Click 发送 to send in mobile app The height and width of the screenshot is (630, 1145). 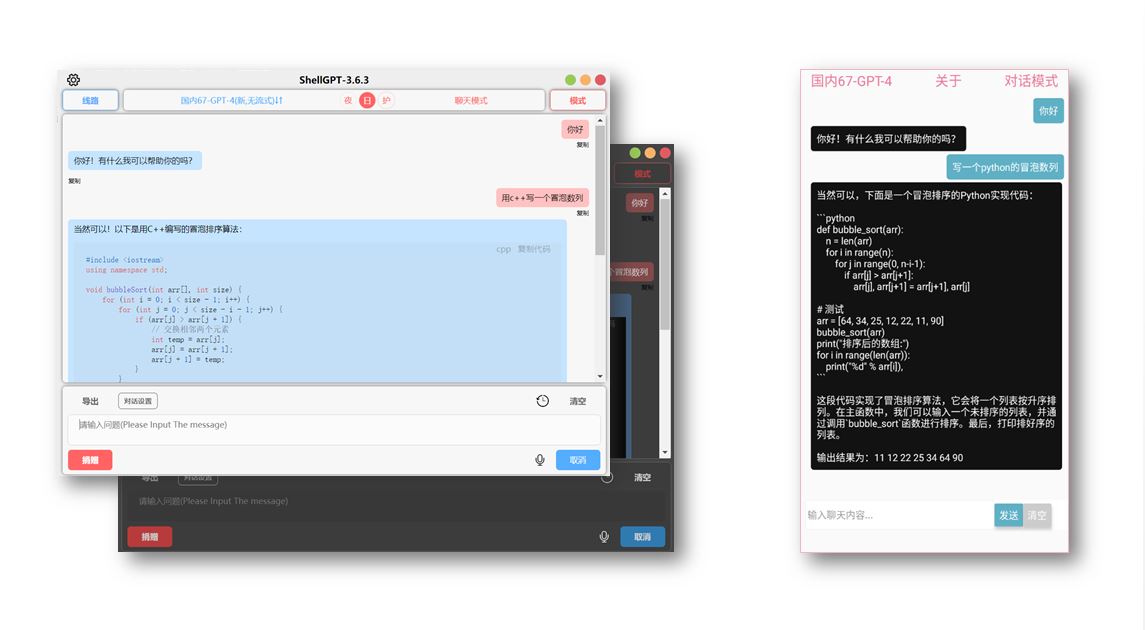pyautogui.click(x=1008, y=515)
